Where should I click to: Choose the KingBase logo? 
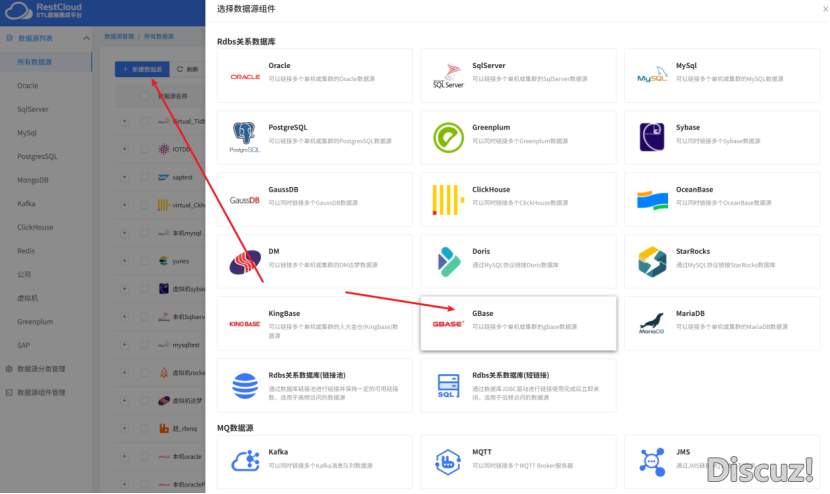[x=245, y=324]
